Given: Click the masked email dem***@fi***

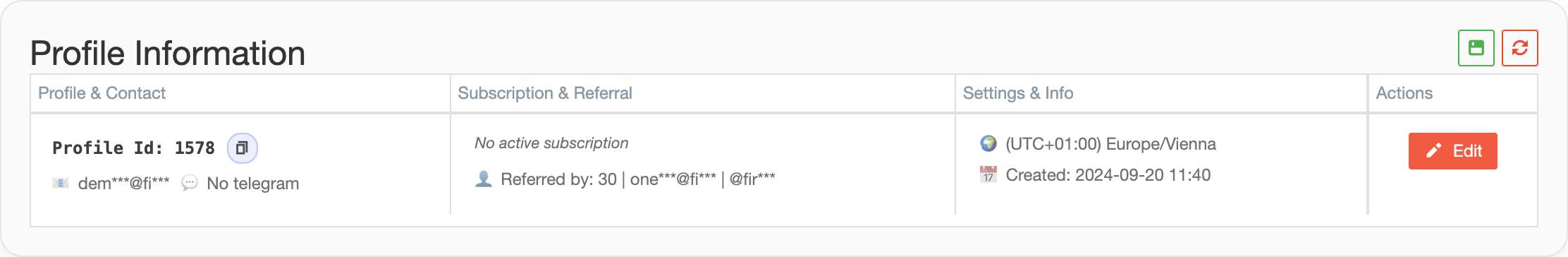Looking at the screenshot, I should tap(123, 184).
